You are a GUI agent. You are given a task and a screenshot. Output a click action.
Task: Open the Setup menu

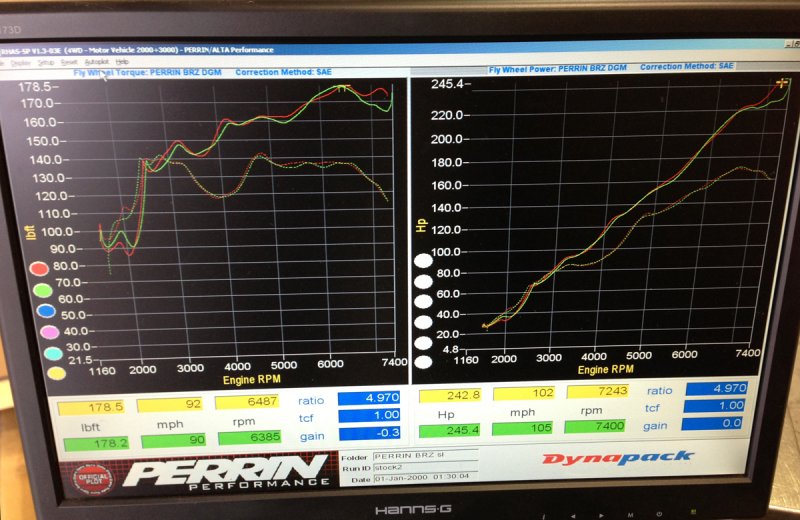pyautogui.click(x=46, y=62)
